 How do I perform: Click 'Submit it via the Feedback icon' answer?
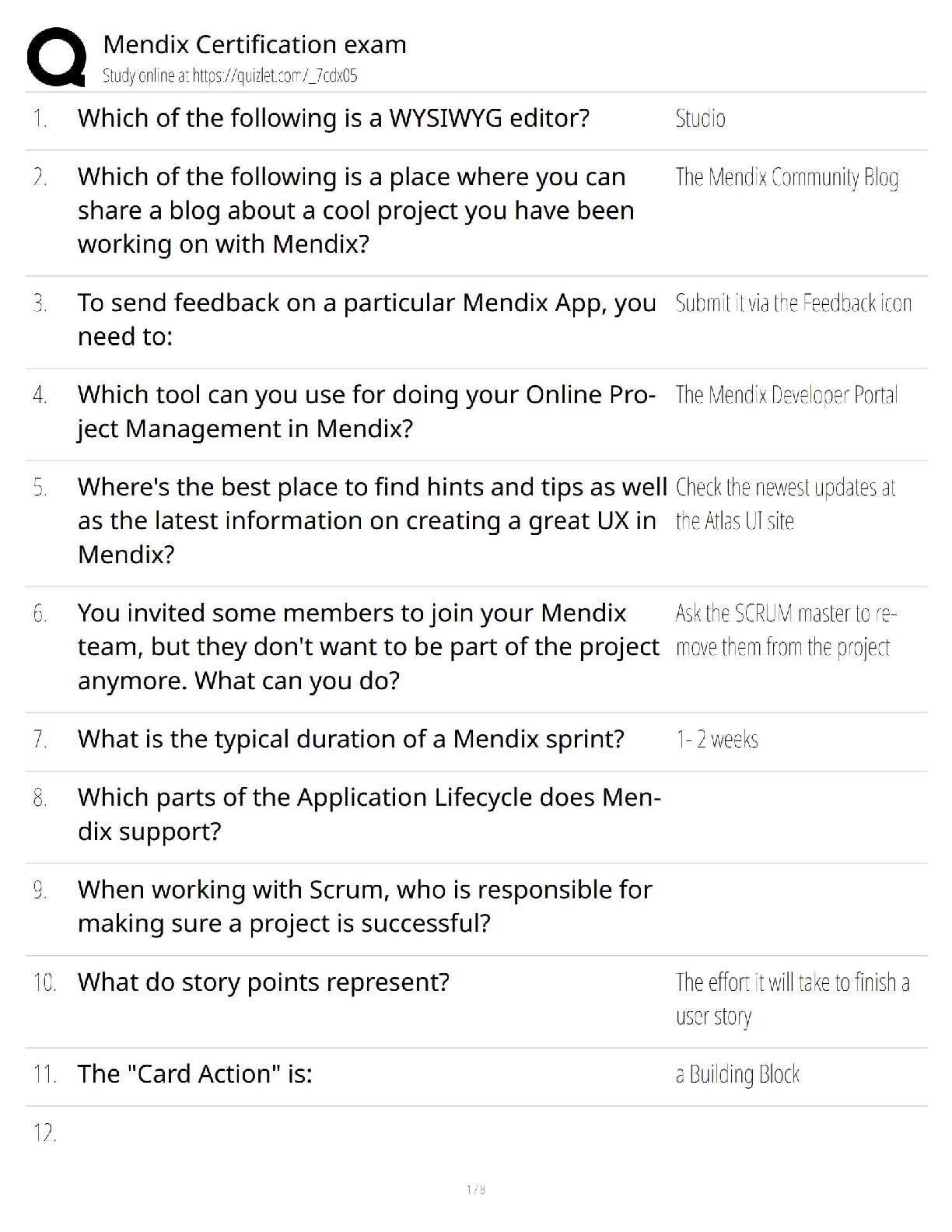pyautogui.click(x=793, y=303)
